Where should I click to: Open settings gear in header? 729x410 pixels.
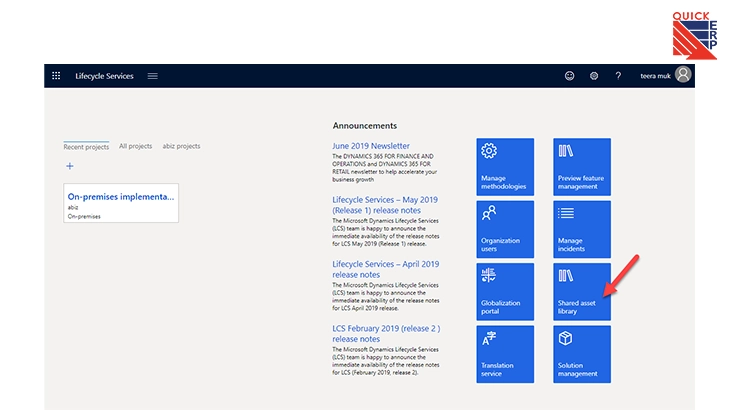[x=594, y=76]
